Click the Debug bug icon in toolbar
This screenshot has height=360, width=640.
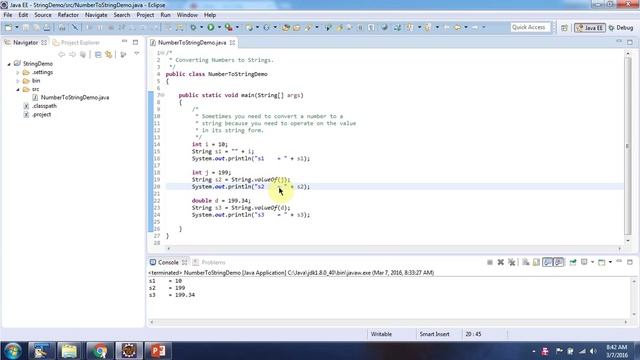[x=193, y=27]
